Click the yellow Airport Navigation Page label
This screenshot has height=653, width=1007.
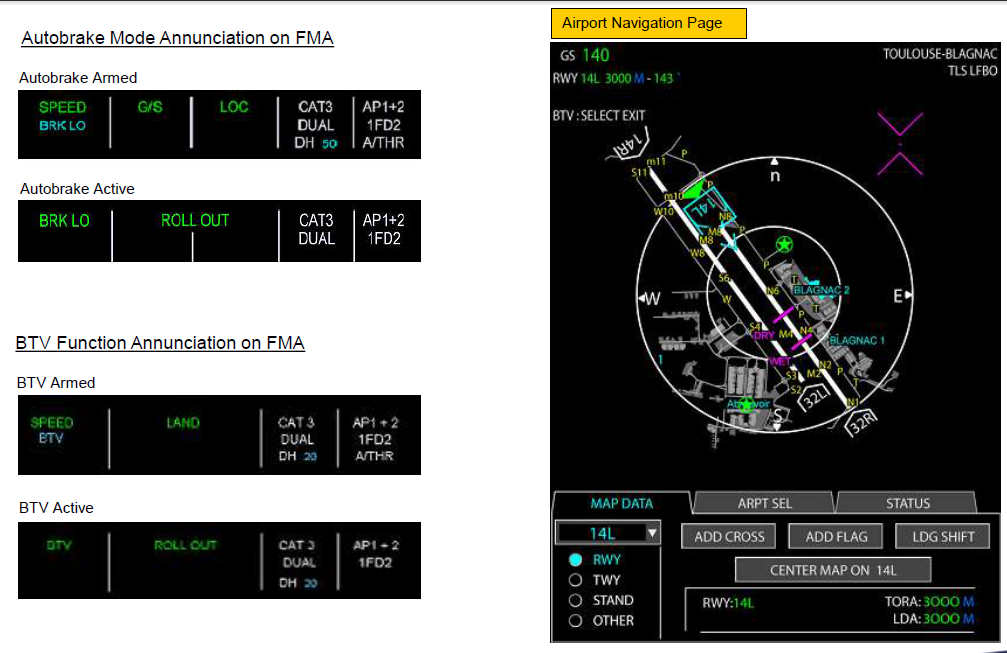pos(649,24)
